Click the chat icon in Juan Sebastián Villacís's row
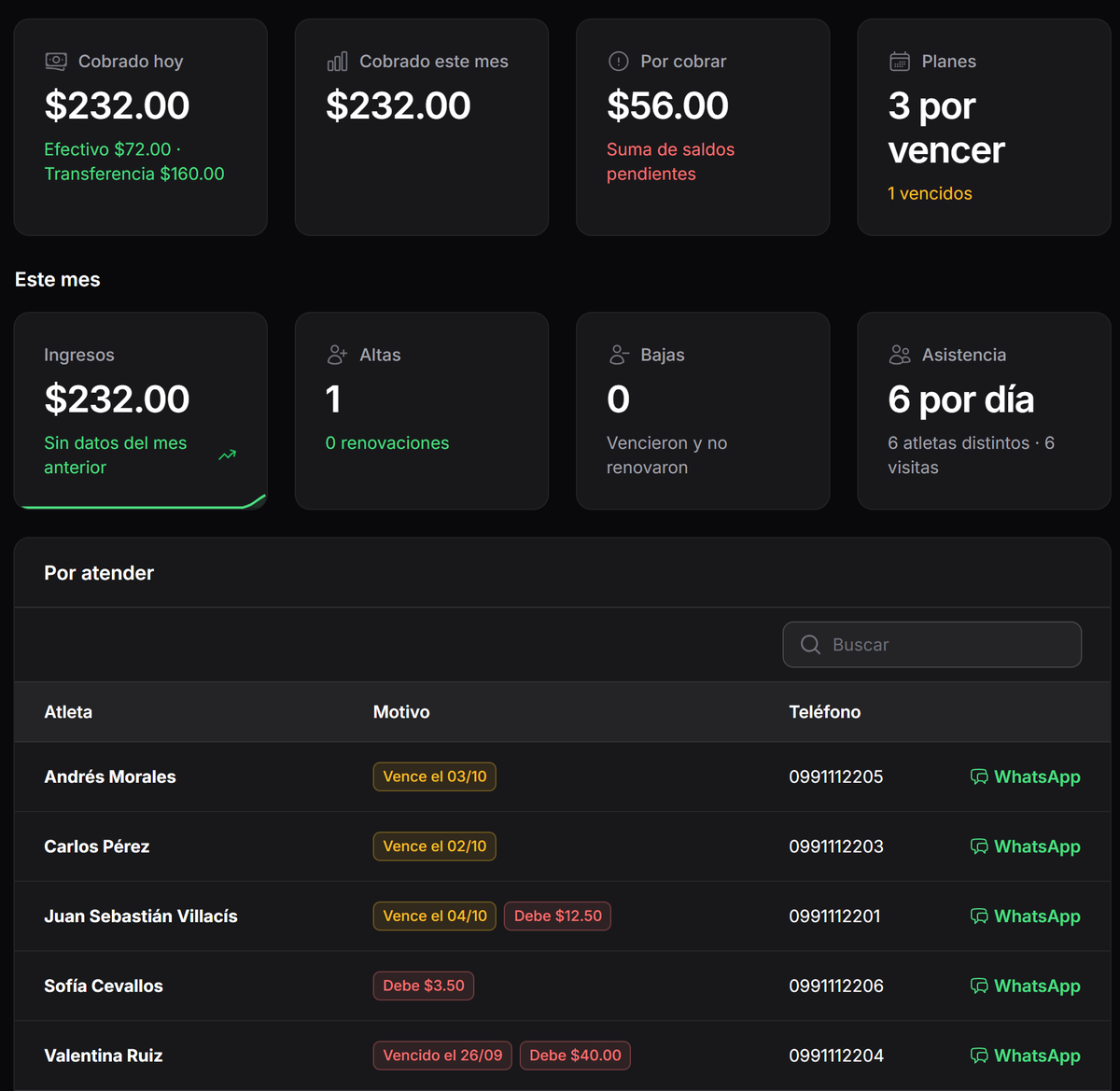This screenshot has height=1091, width=1120. (x=979, y=916)
